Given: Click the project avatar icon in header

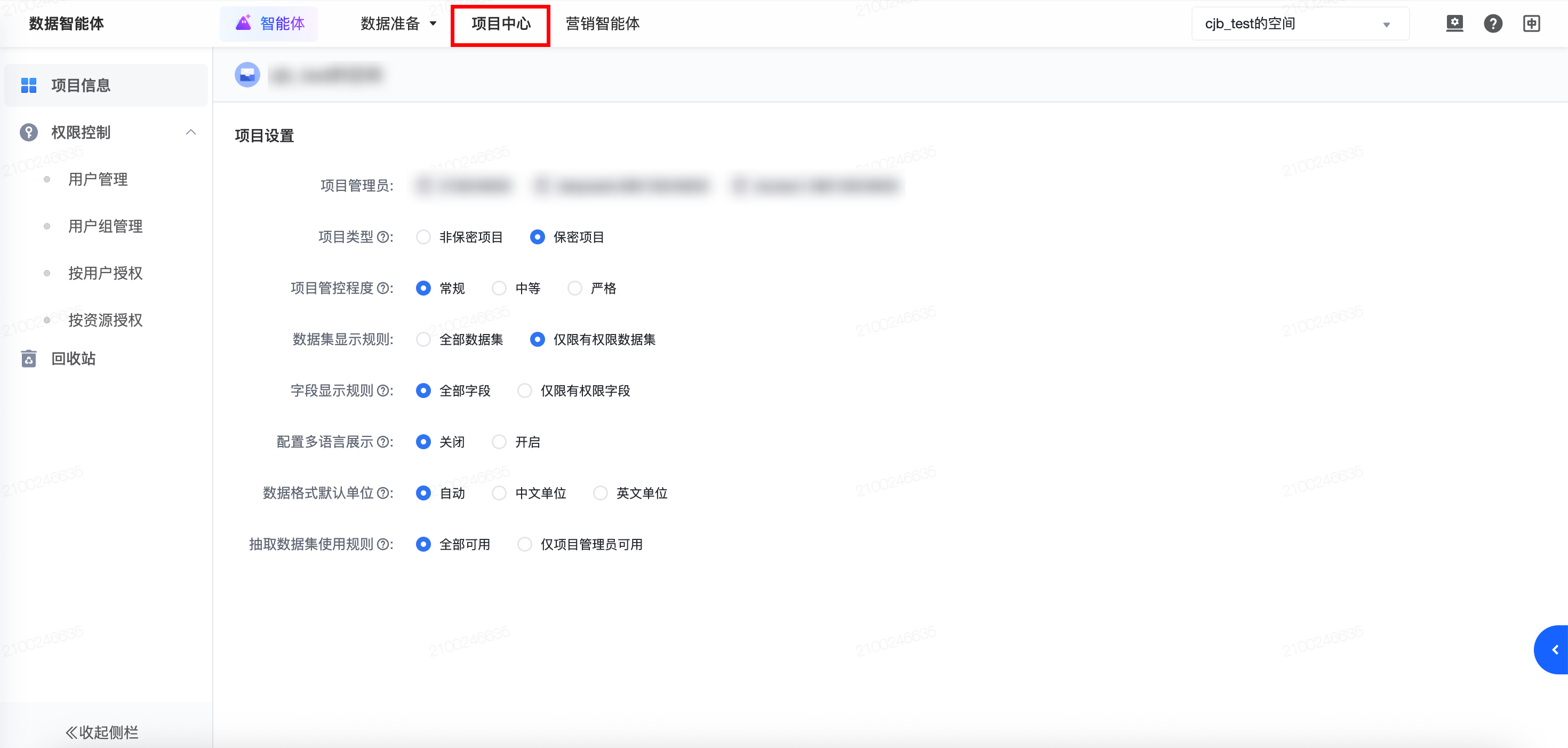Looking at the screenshot, I should click(x=247, y=75).
